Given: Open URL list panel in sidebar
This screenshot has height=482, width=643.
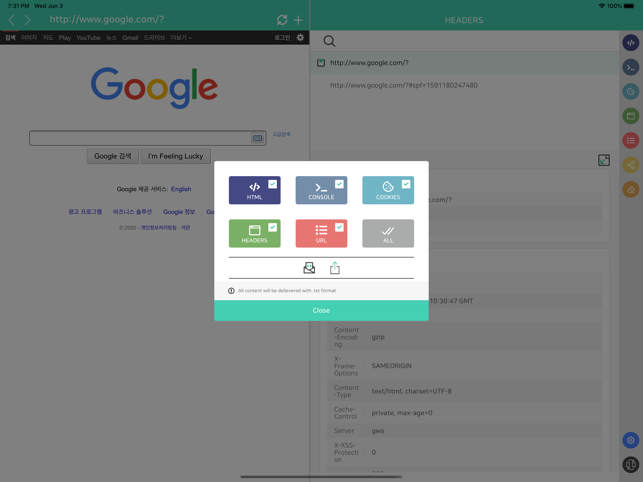Looking at the screenshot, I should pyautogui.click(x=631, y=141).
